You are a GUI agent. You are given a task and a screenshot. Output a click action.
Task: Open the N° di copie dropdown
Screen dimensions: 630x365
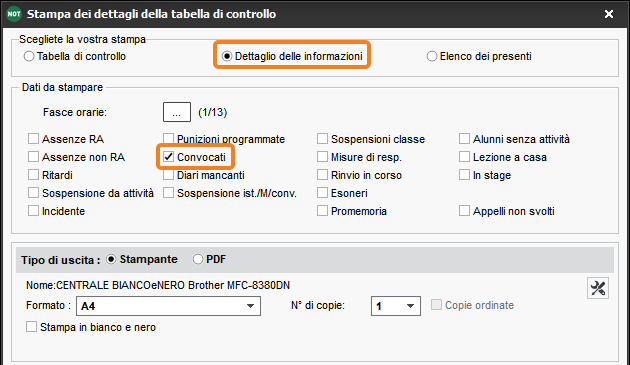click(396, 306)
